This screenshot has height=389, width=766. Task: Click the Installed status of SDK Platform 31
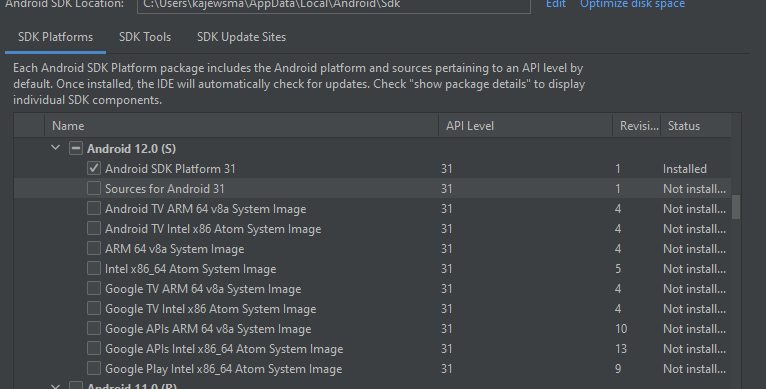point(684,169)
